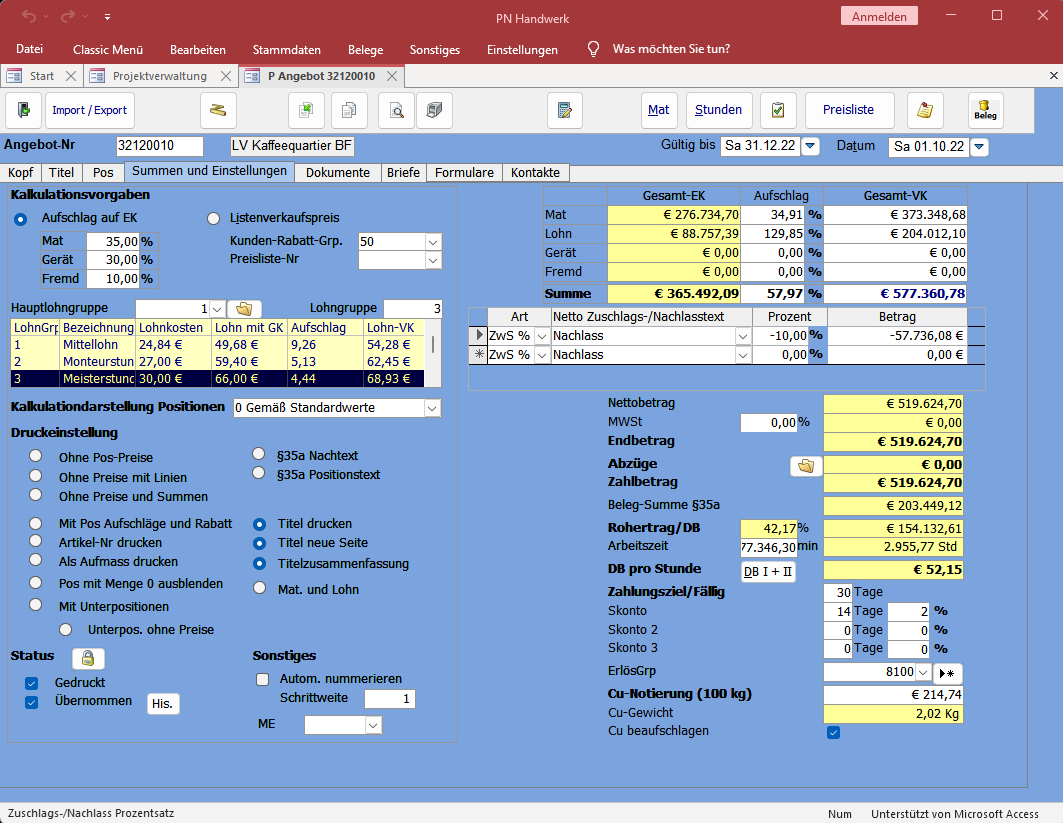Uncheck the Gedruckt checkbox

click(x=32, y=683)
